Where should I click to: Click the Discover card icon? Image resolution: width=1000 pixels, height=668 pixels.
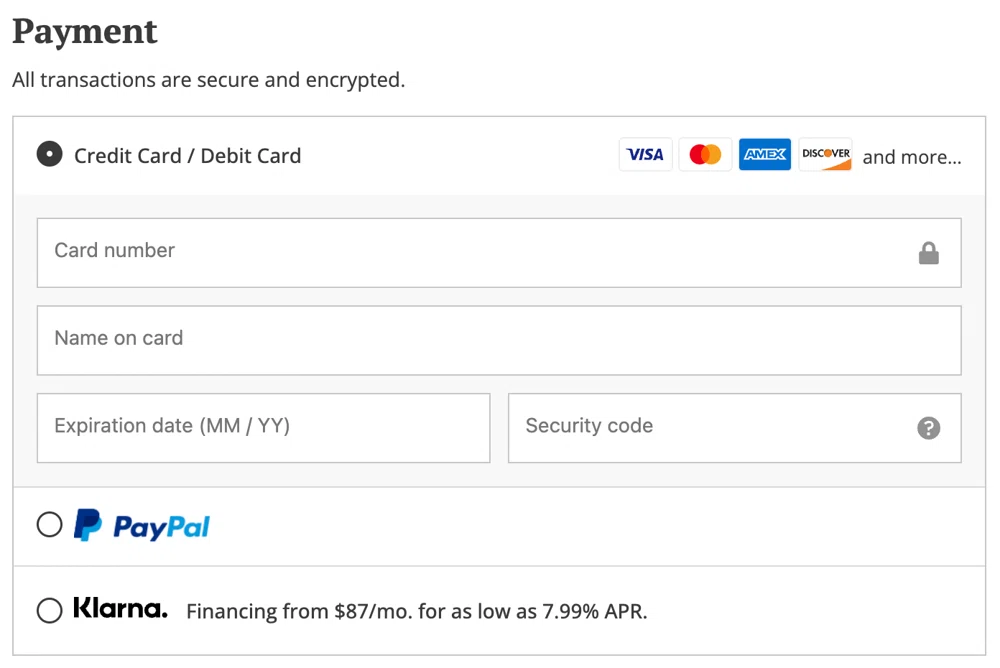point(825,154)
